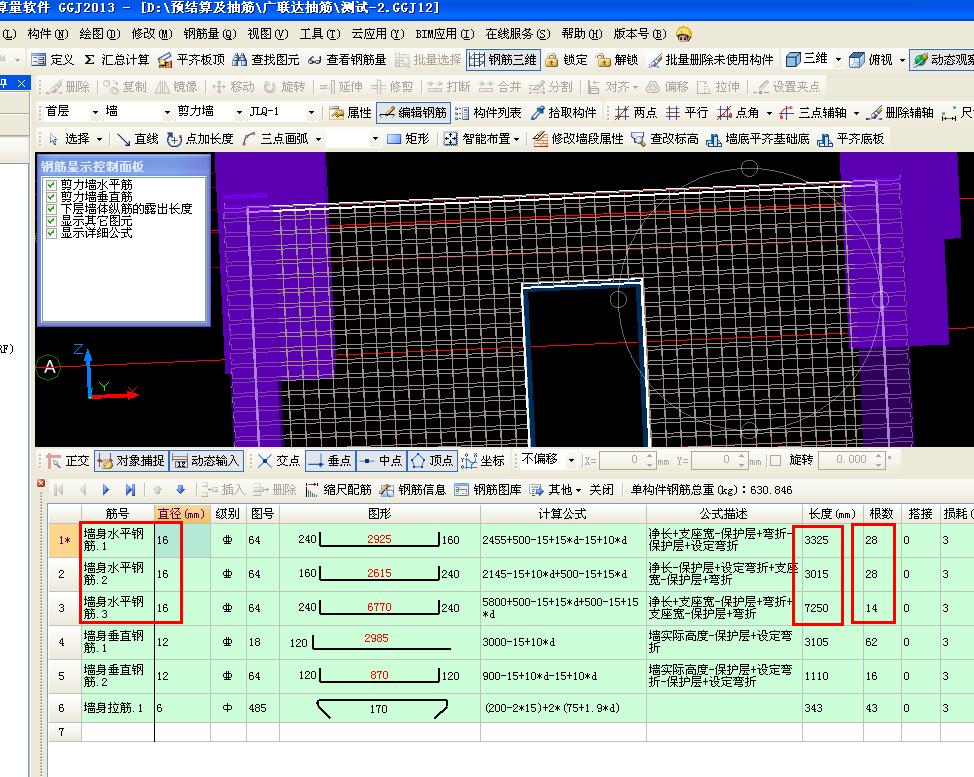Image resolution: width=974 pixels, height=777 pixels.
Task: Click 查改标高 elevation tool
Action: 665,139
